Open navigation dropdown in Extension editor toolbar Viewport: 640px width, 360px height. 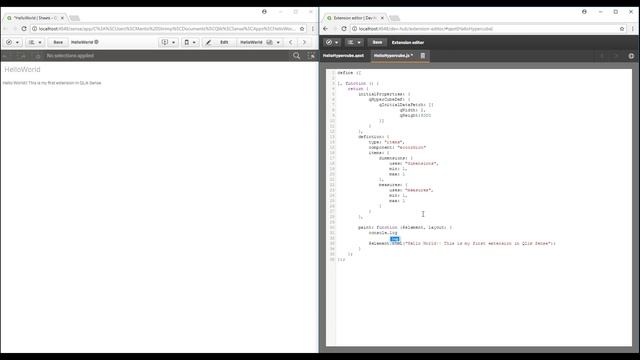pyautogui.click(x=332, y=42)
